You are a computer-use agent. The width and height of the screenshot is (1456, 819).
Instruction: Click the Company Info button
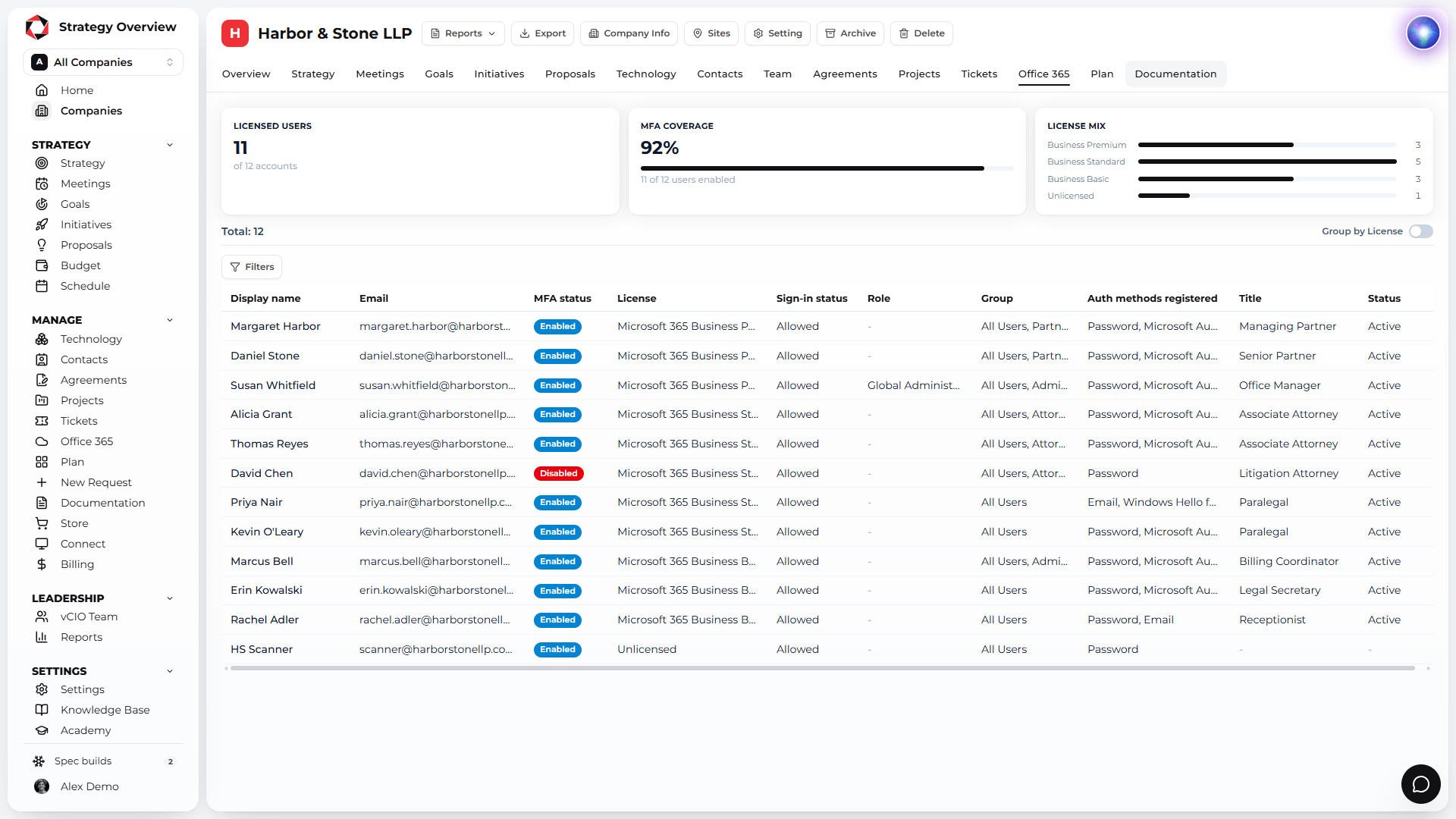(629, 33)
